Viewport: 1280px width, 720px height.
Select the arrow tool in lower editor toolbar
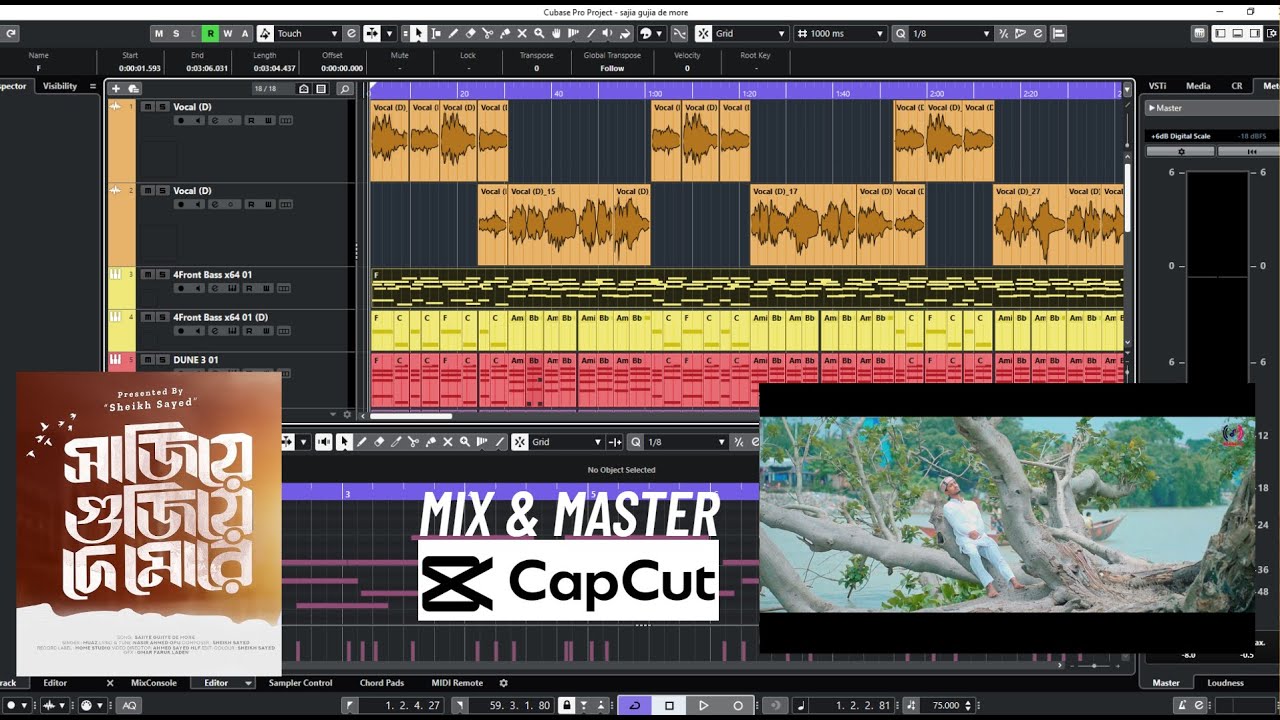[345, 441]
